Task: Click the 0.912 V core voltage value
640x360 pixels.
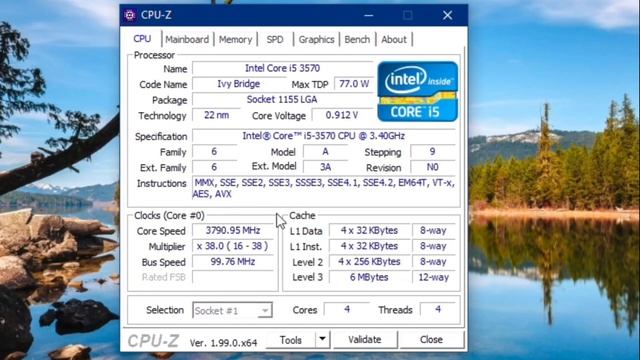Action: [x=342, y=115]
